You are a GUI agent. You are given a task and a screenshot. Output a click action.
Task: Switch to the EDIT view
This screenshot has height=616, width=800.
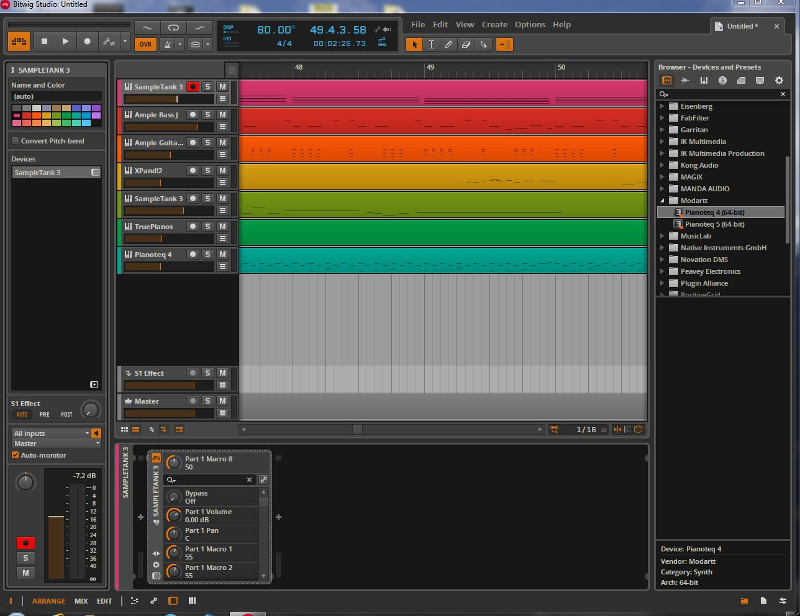(104, 601)
